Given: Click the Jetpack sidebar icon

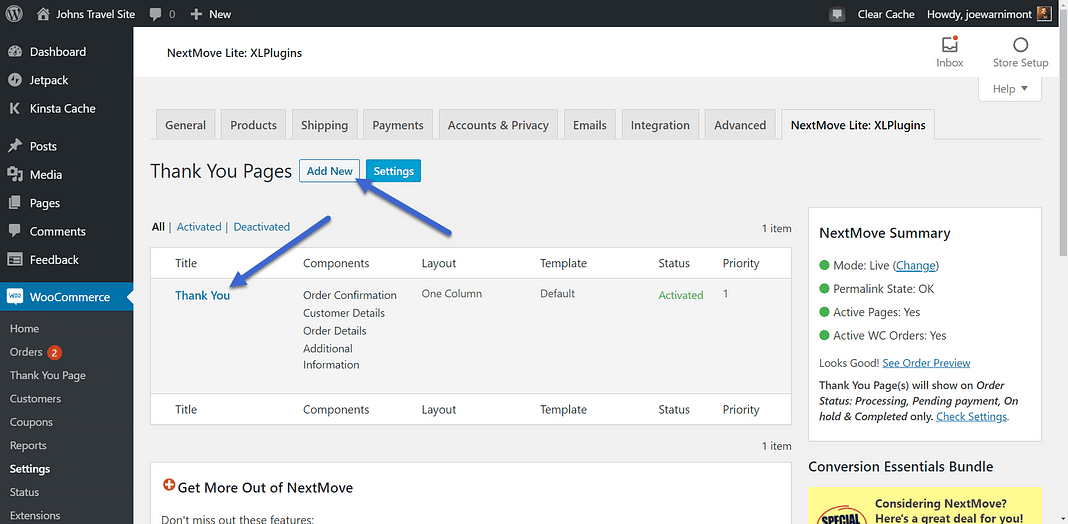Looking at the screenshot, I should [x=14, y=80].
